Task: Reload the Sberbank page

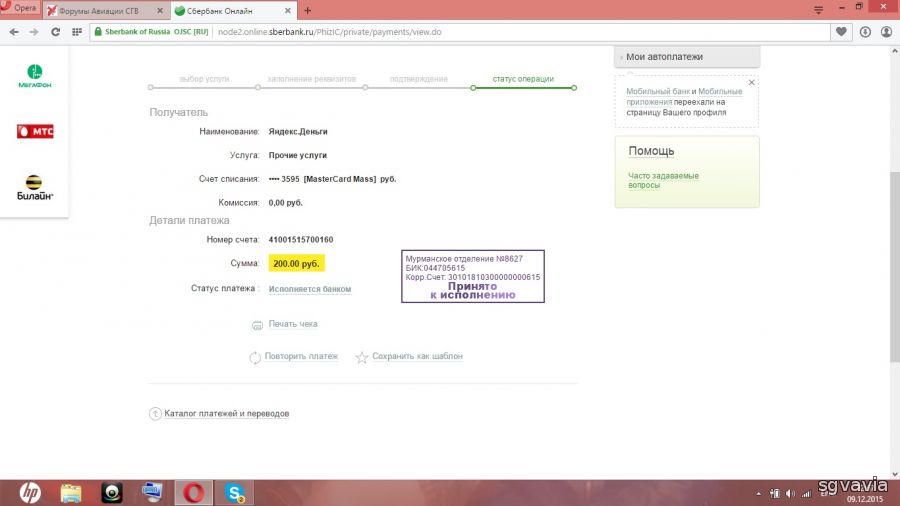Action: click(x=56, y=32)
